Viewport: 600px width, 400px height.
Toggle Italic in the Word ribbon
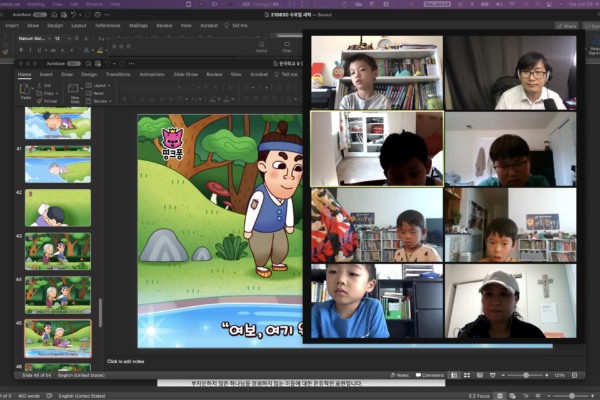tap(30, 50)
